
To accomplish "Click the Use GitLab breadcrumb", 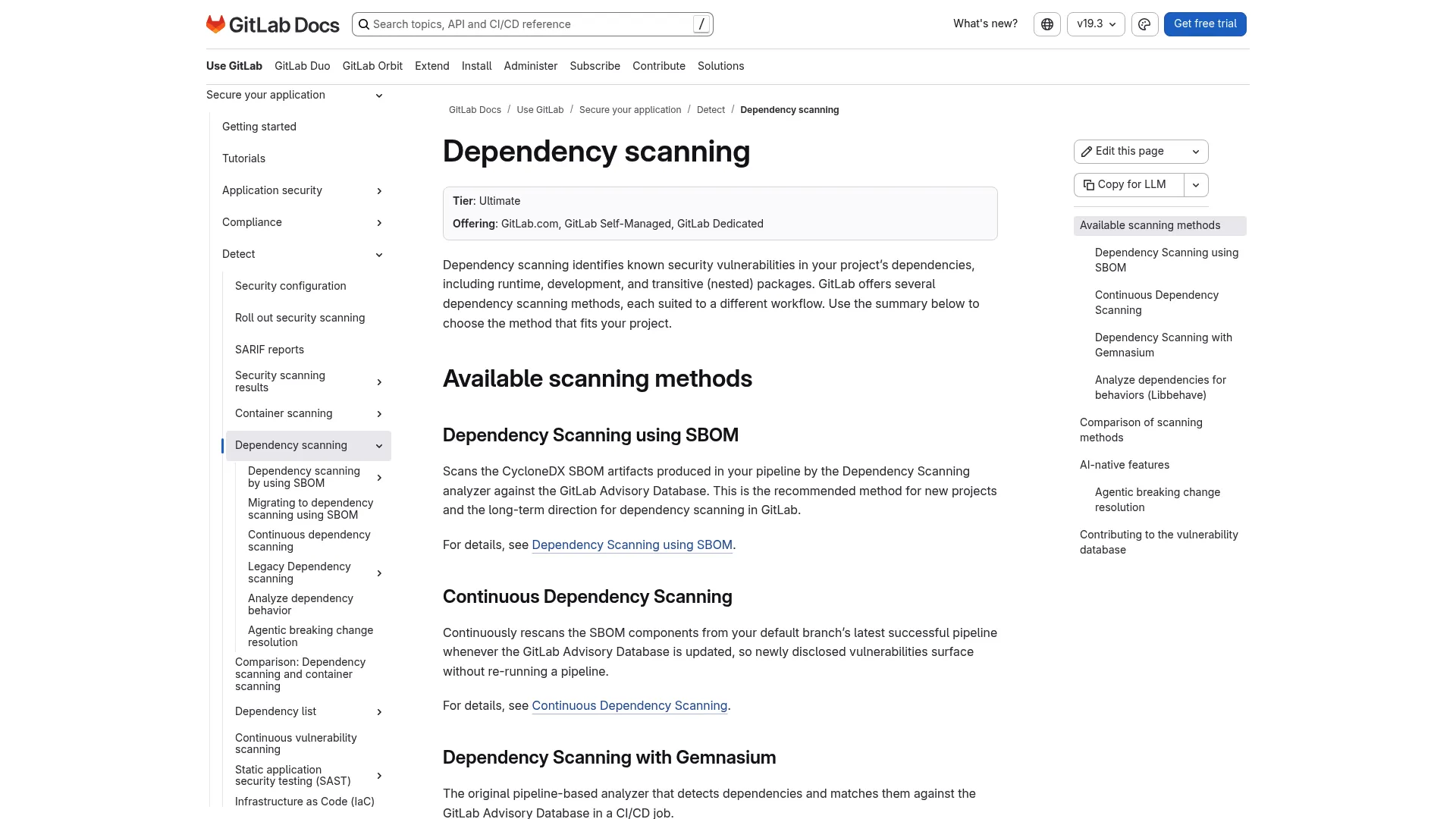I will click(x=540, y=110).
